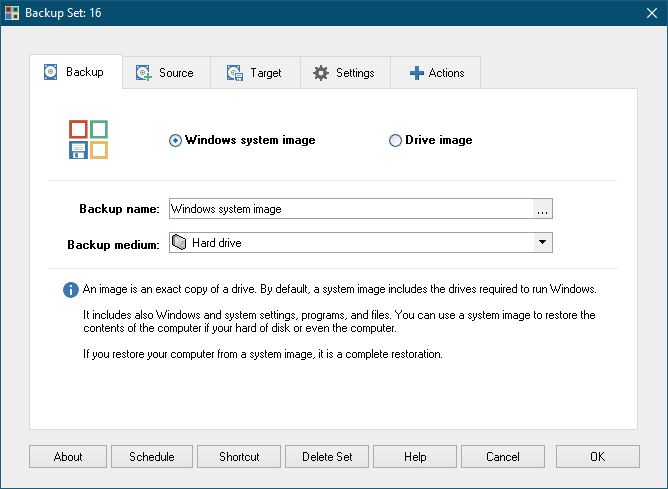Click the 'Backup medium:' label

pos(113,244)
